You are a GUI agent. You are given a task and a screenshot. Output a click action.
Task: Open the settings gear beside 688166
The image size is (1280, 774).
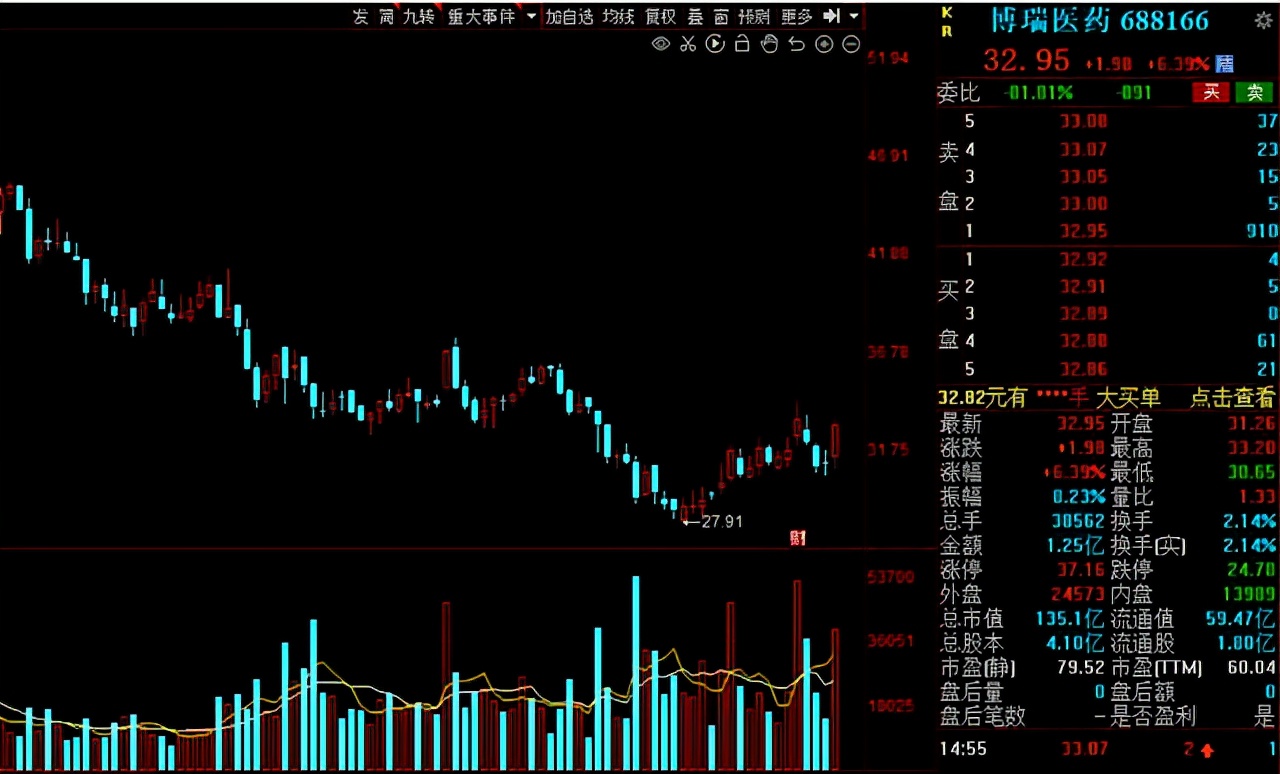click(x=1264, y=20)
